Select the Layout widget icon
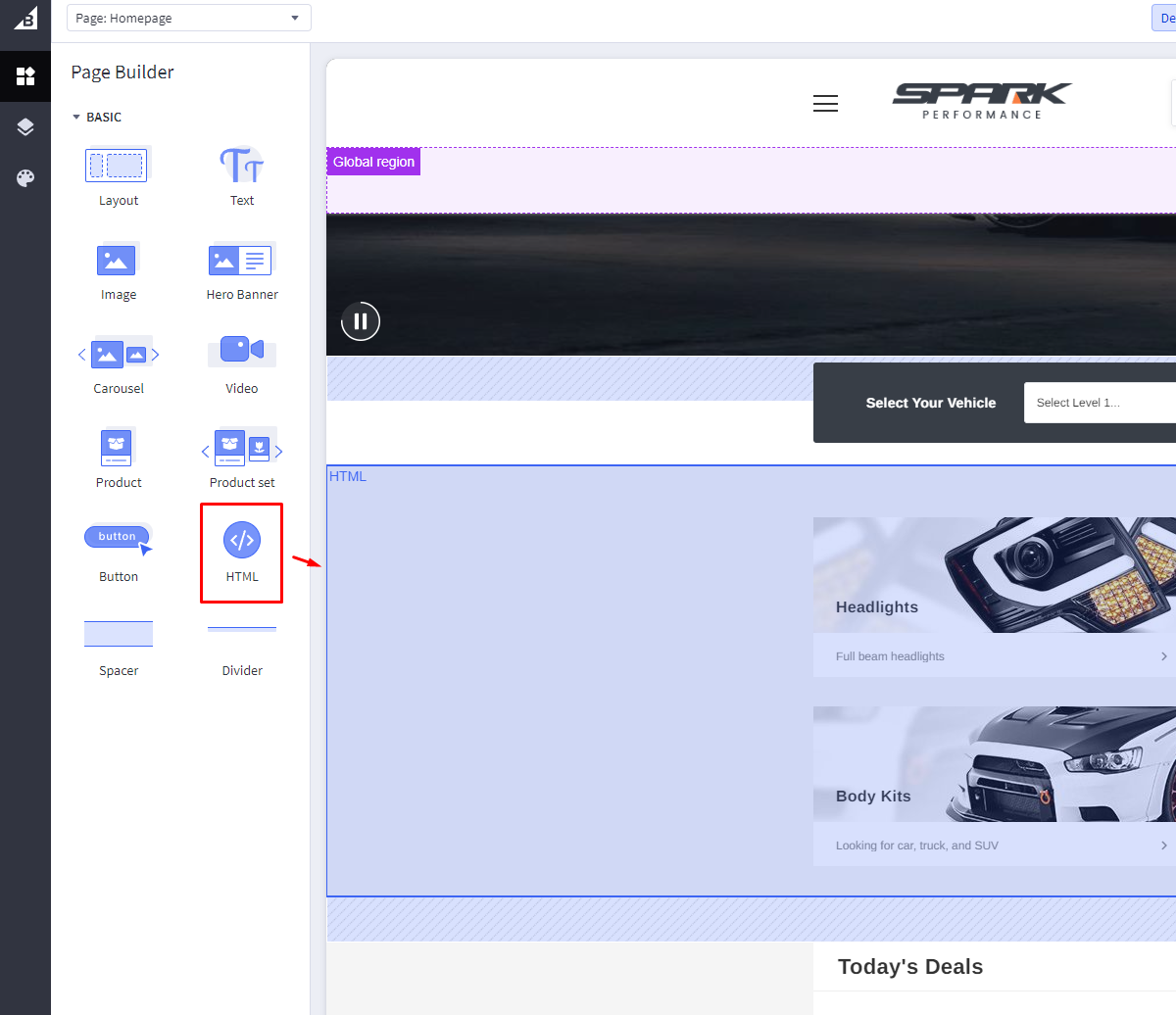 pos(118,165)
